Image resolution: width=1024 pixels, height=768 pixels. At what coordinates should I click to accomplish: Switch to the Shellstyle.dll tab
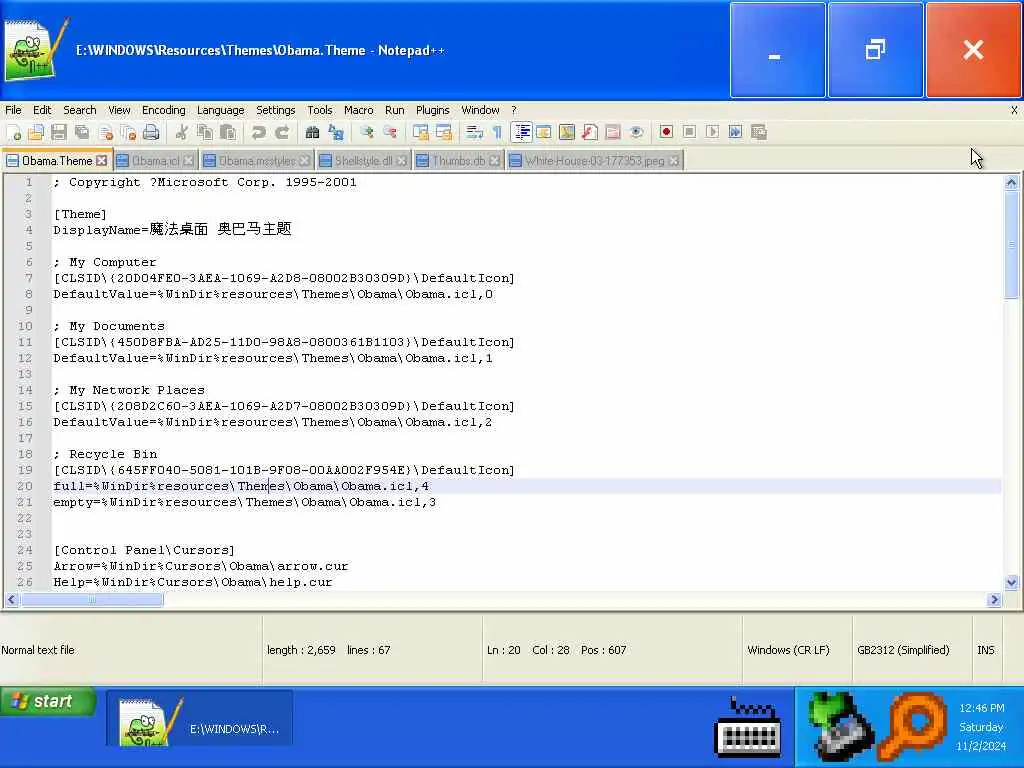[363, 161]
